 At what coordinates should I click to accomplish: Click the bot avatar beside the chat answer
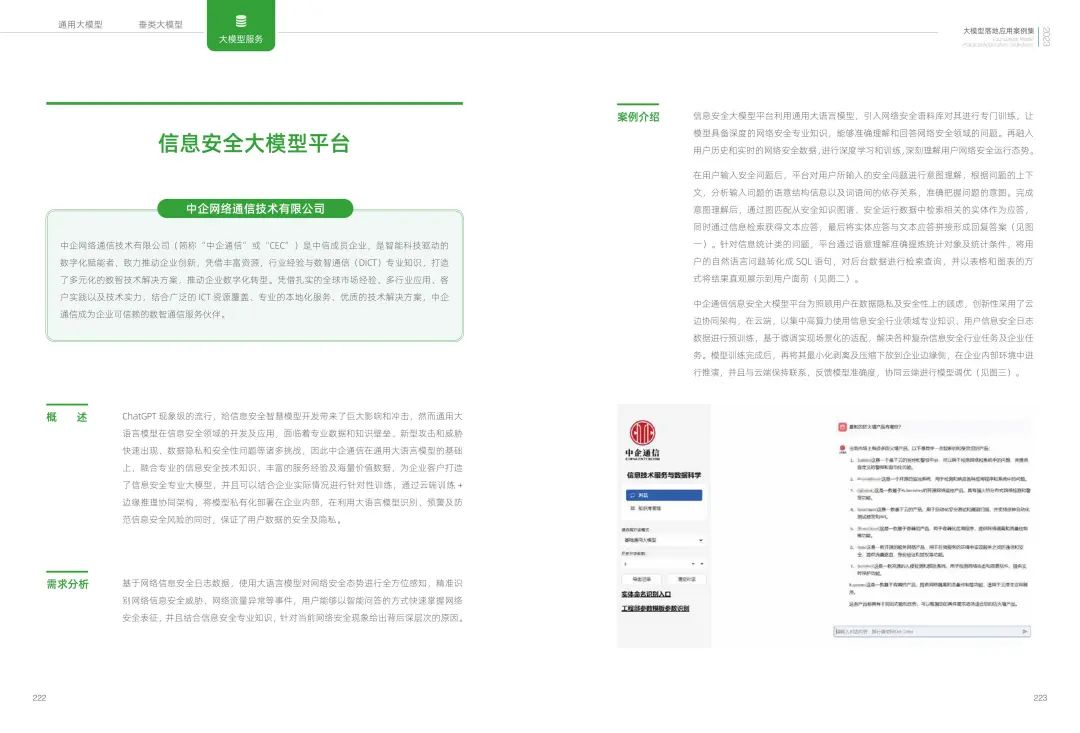click(x=842, y=448)
